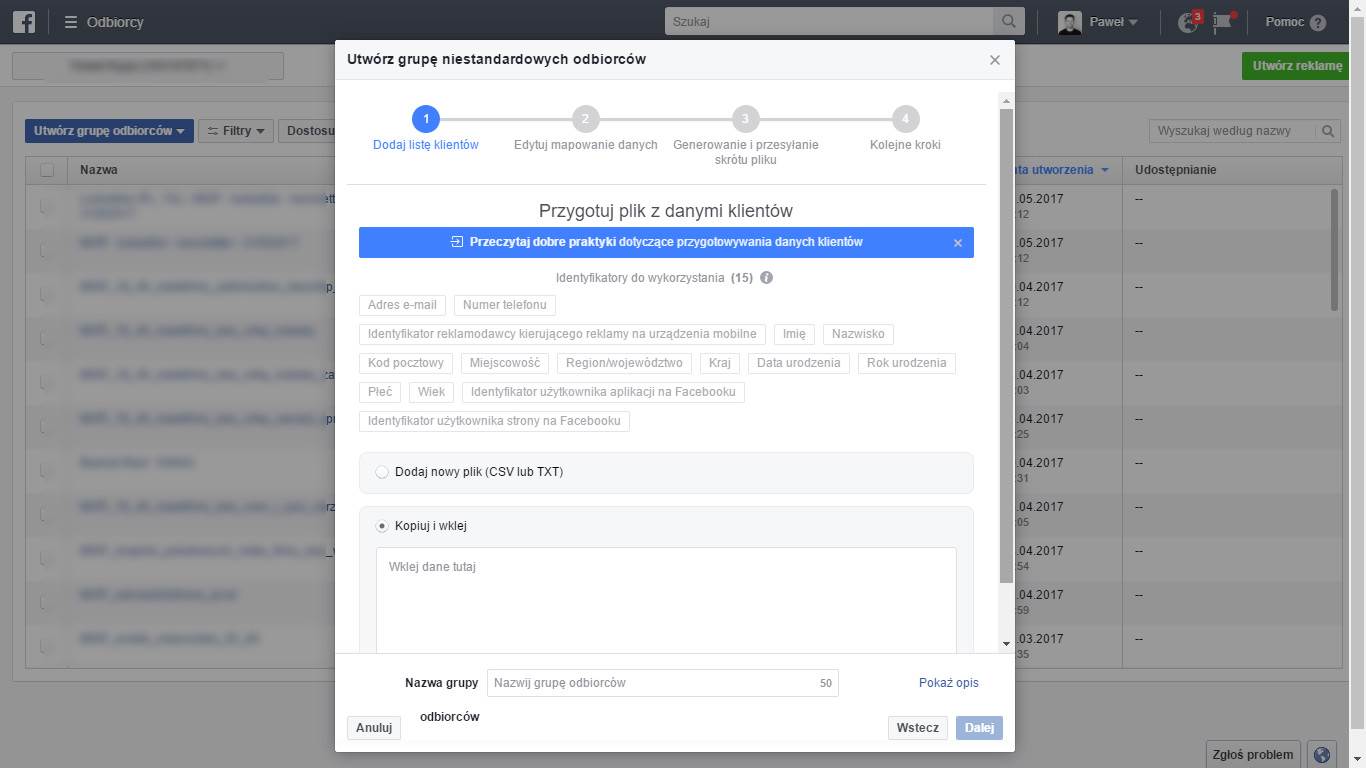Click the globe icon beside Zgłoś problem
The height and width of the screenshot is (768, 1366).
tap(1322, 755)
